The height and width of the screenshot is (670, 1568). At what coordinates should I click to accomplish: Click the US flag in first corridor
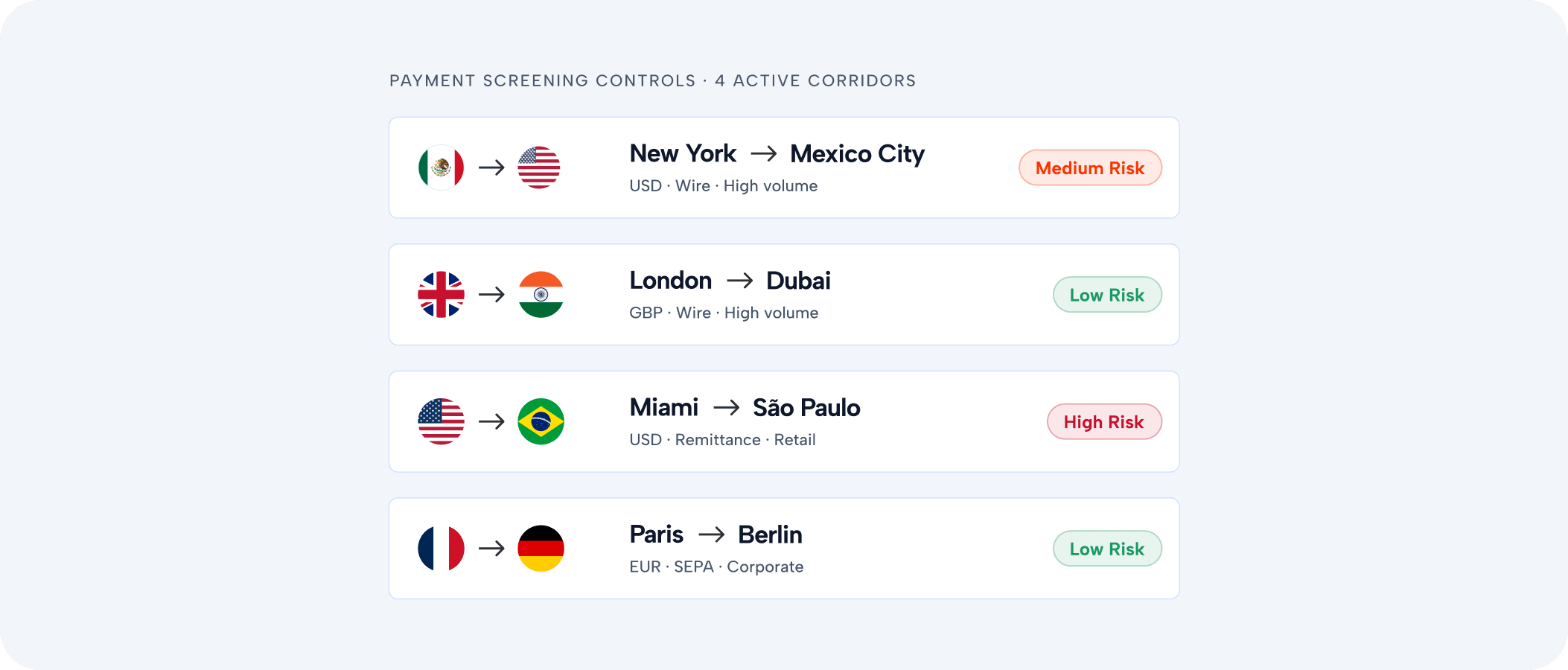point(540,167)
